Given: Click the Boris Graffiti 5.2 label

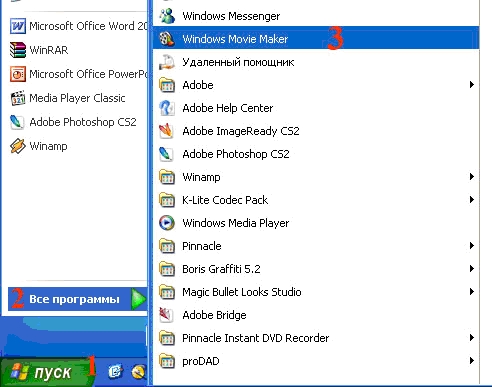Looking at the screenshot, I should coord(221,269).
